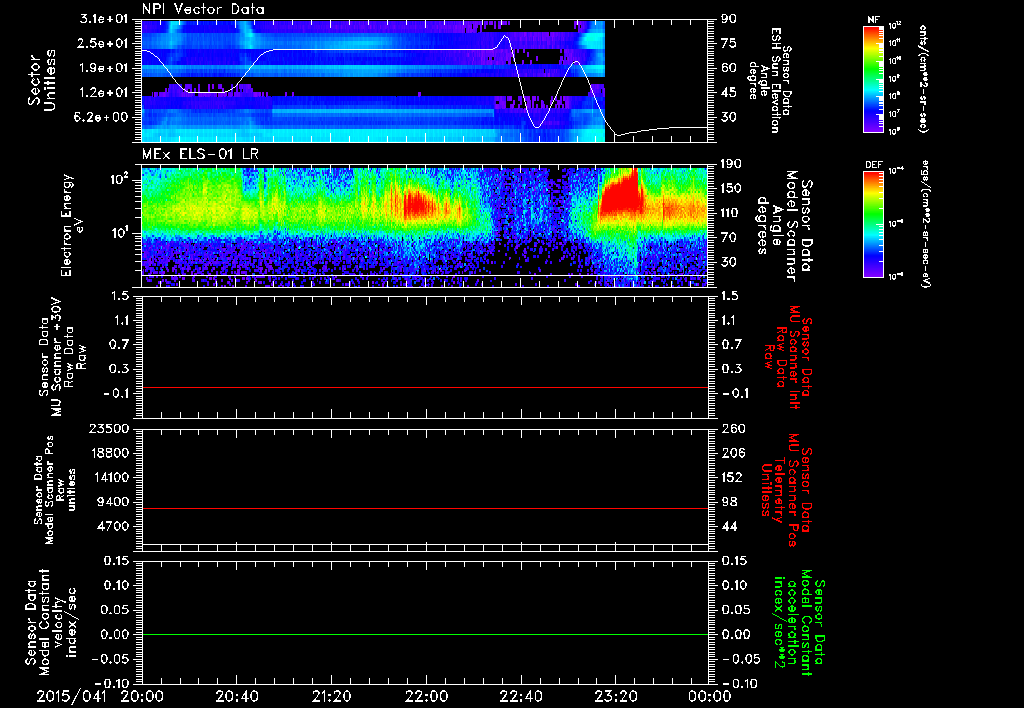Click the "Sector Unitless" axis title
The image size is (1024, 708).
pos(41,80)
